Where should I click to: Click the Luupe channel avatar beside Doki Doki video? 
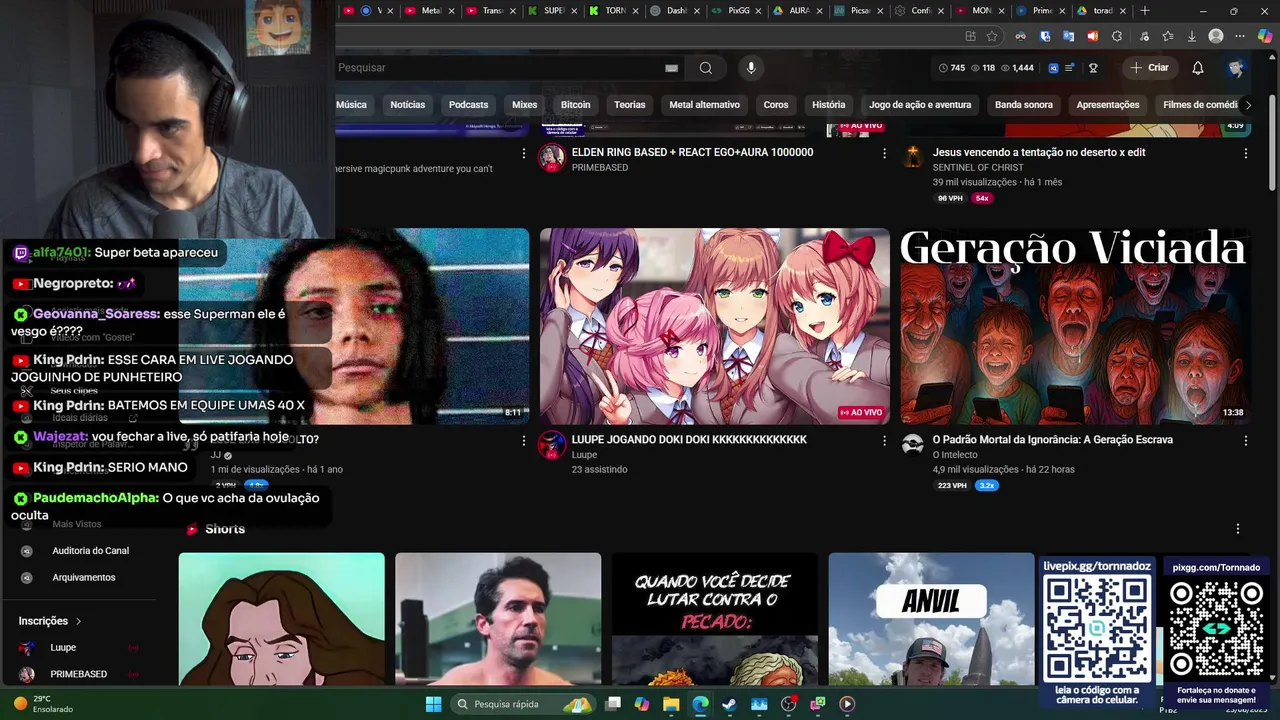pos(552,445)
